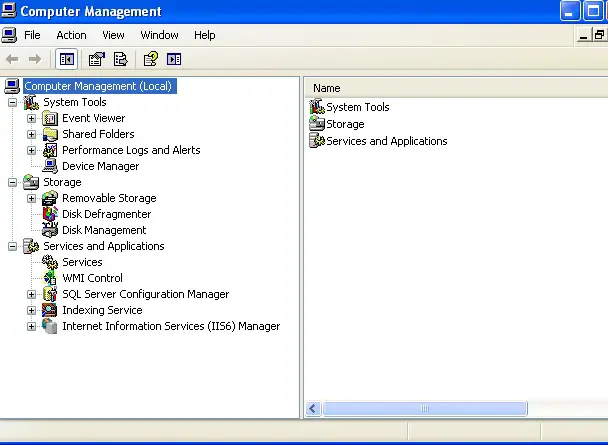Click the System Tools tree icon
This screenshot has width=608, height=445.
[x=31, y=102]
